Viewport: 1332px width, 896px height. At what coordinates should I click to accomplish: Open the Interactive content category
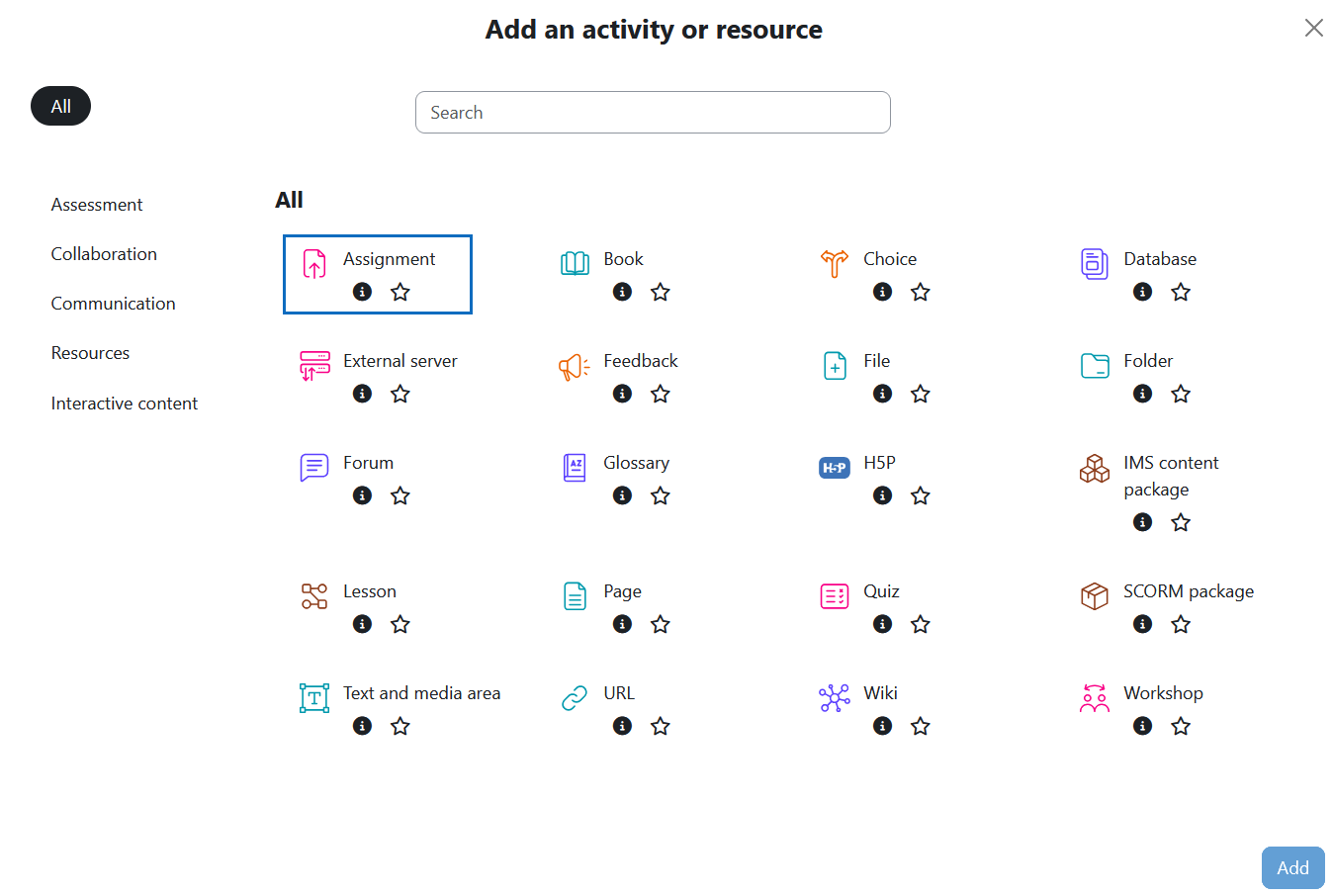coord(125,403)
